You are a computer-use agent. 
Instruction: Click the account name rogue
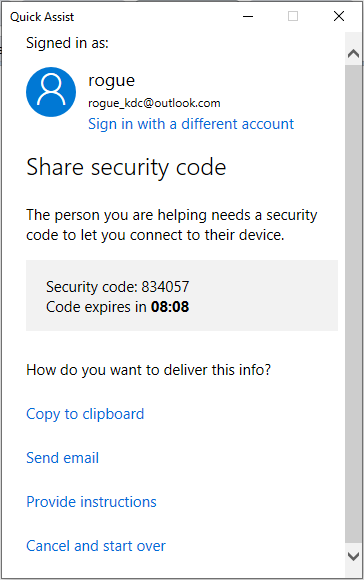coord(111,81)
